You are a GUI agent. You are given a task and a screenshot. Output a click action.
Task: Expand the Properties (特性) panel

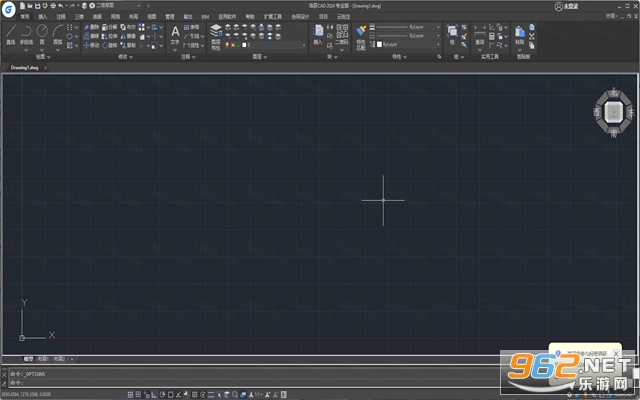[x=400, y=57]
